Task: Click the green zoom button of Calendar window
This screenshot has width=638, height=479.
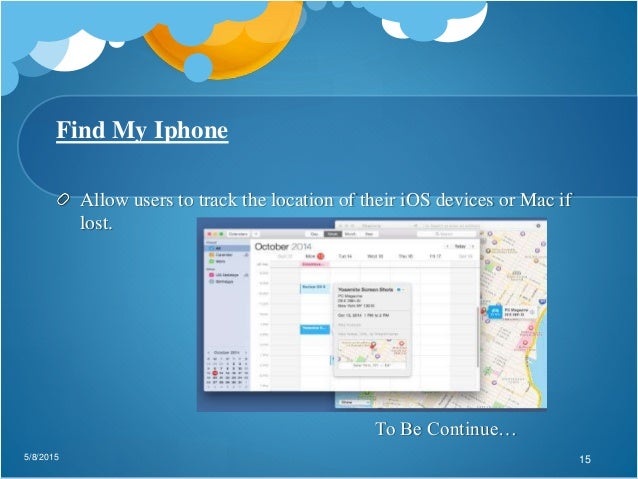Action: point(221,234)
